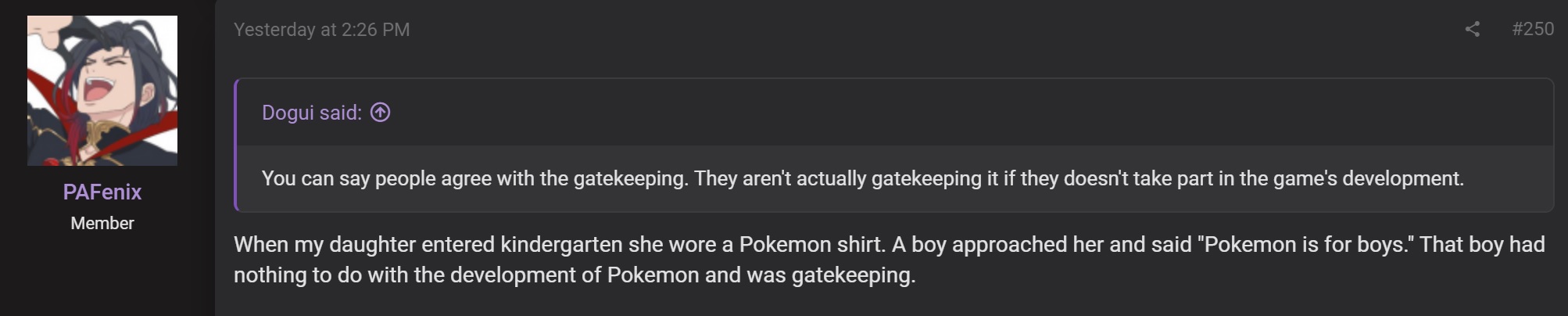Click the "Yesterday at 2:26 PM" timestamp
1568x316 pixels.
(321, 30)
